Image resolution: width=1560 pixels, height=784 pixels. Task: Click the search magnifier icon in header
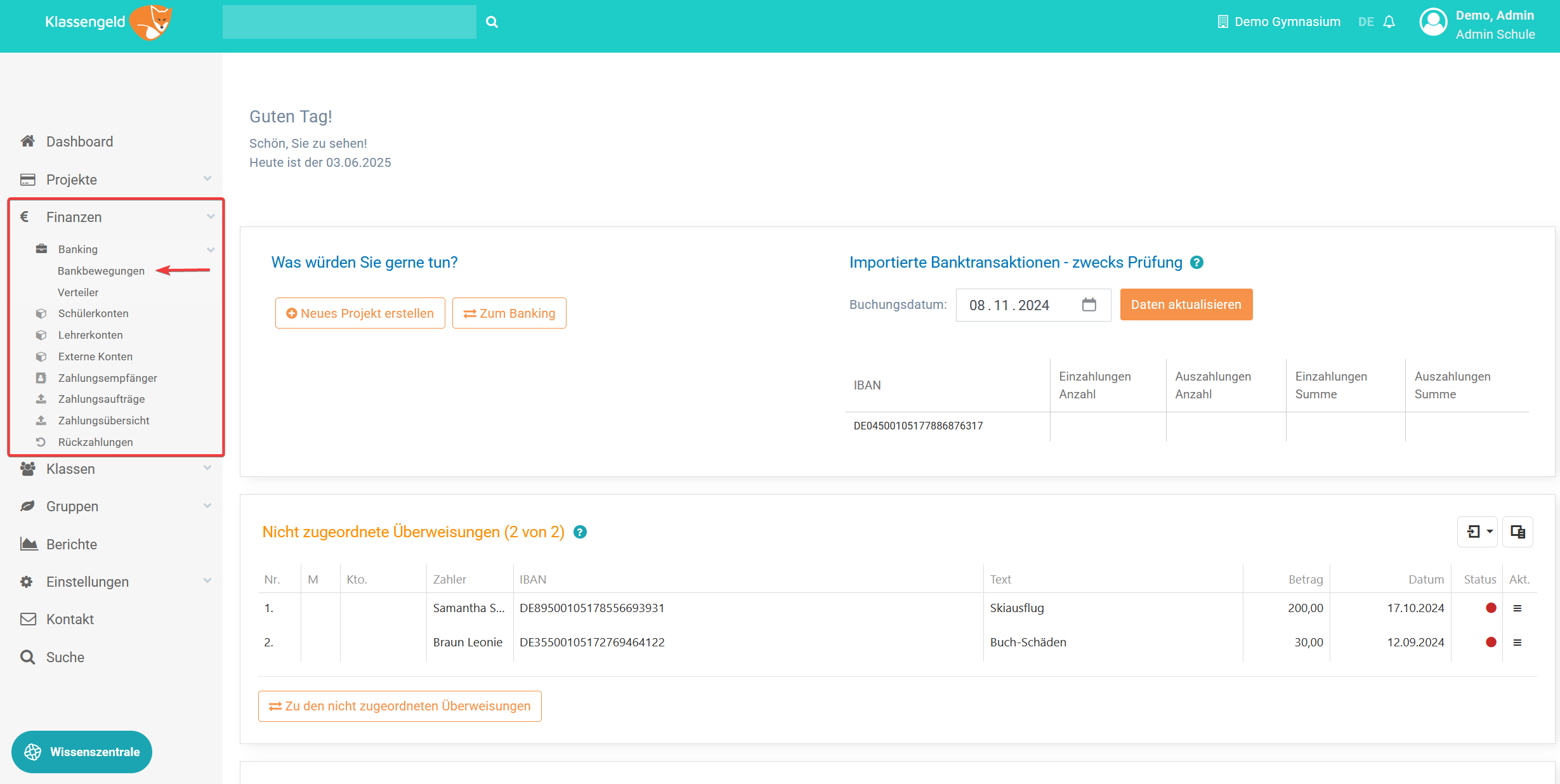492,22
